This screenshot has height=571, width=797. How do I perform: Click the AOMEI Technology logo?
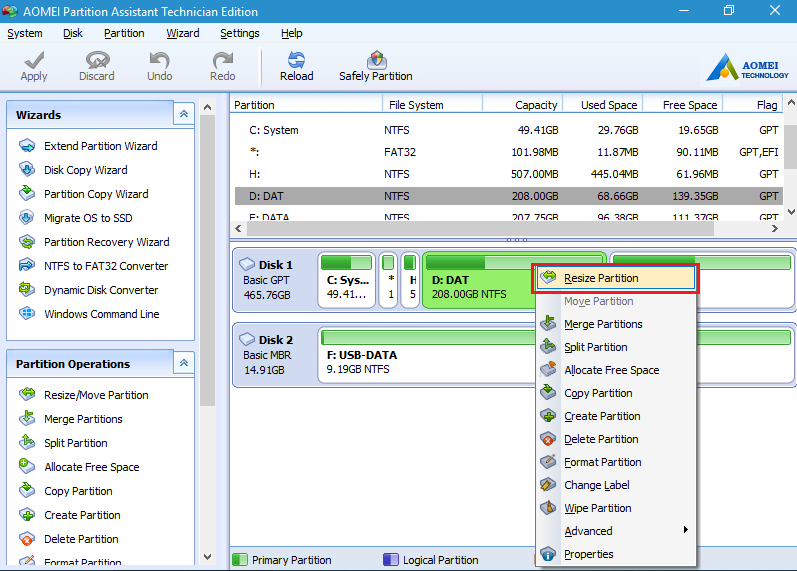click(x=747, y=67)
